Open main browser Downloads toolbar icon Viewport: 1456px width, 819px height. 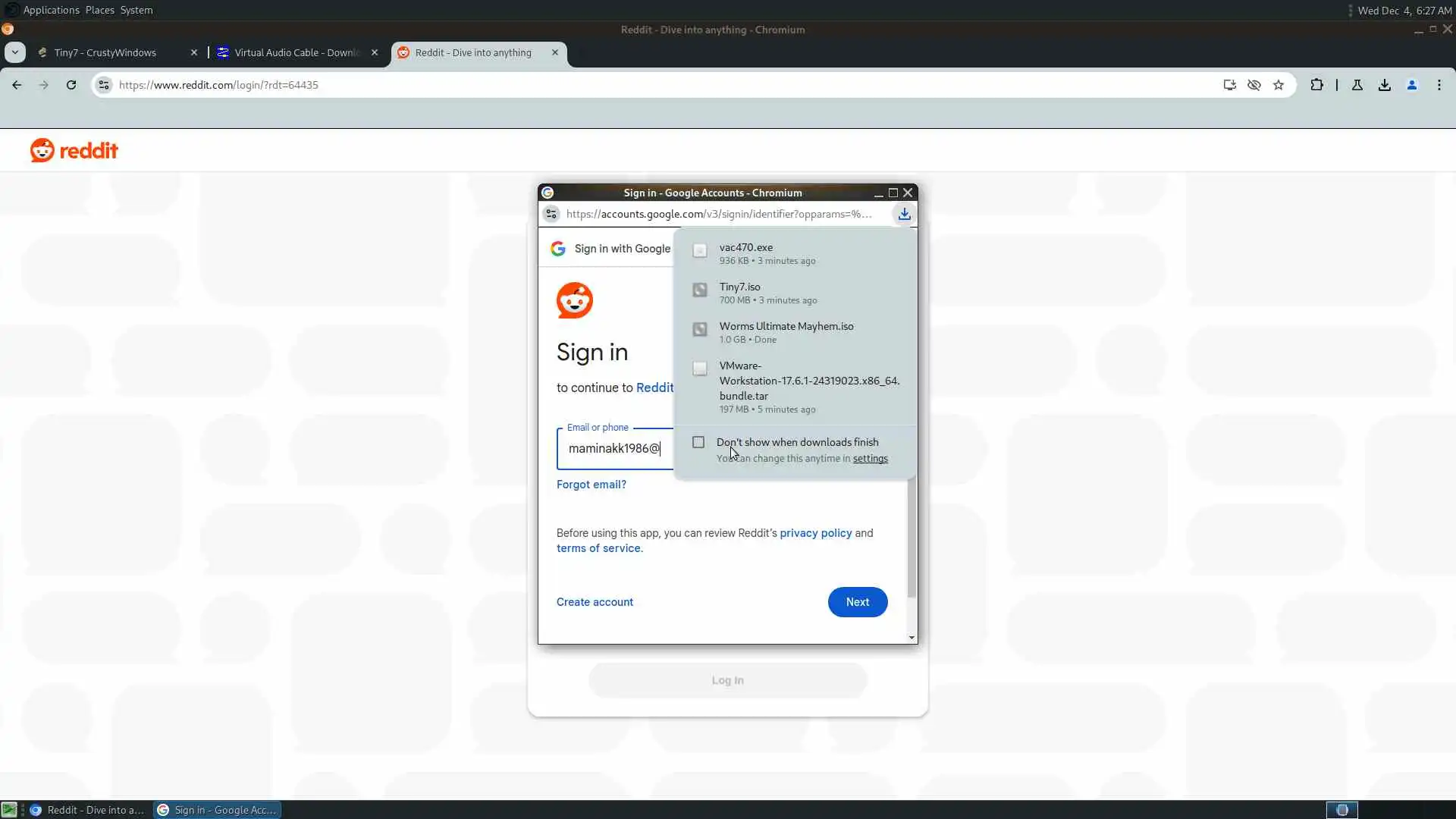[x=1385, y=85]
